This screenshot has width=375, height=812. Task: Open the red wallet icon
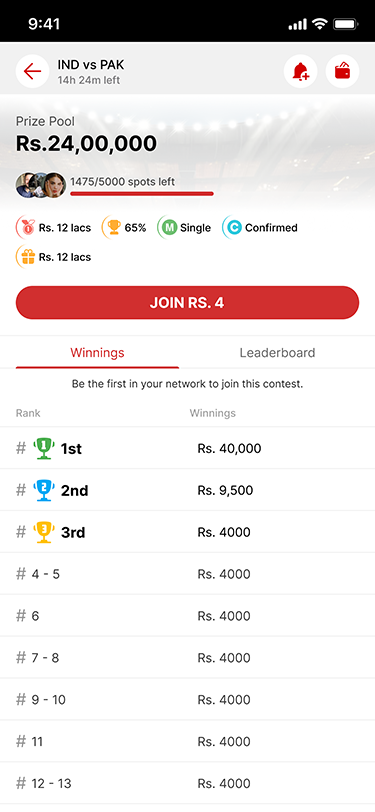[x=342, y=71]
